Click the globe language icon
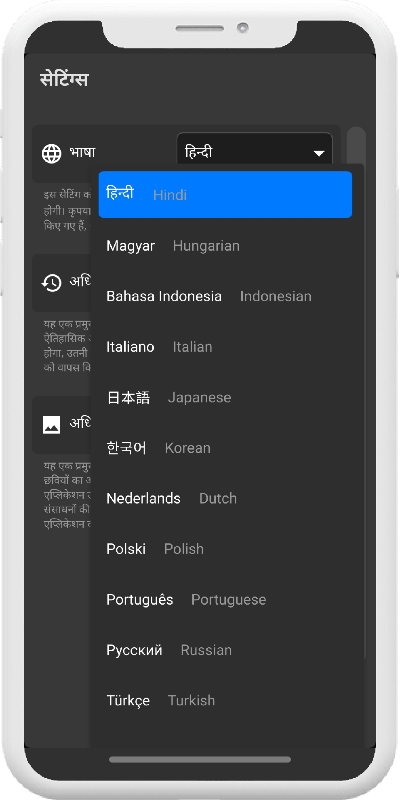Viewport: 400px width, 800px height. coord(52,154)
